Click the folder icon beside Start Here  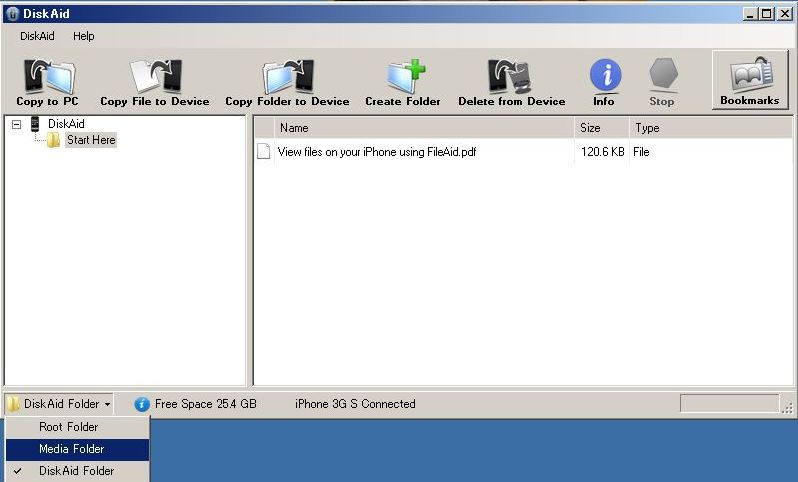click(53, 140)
